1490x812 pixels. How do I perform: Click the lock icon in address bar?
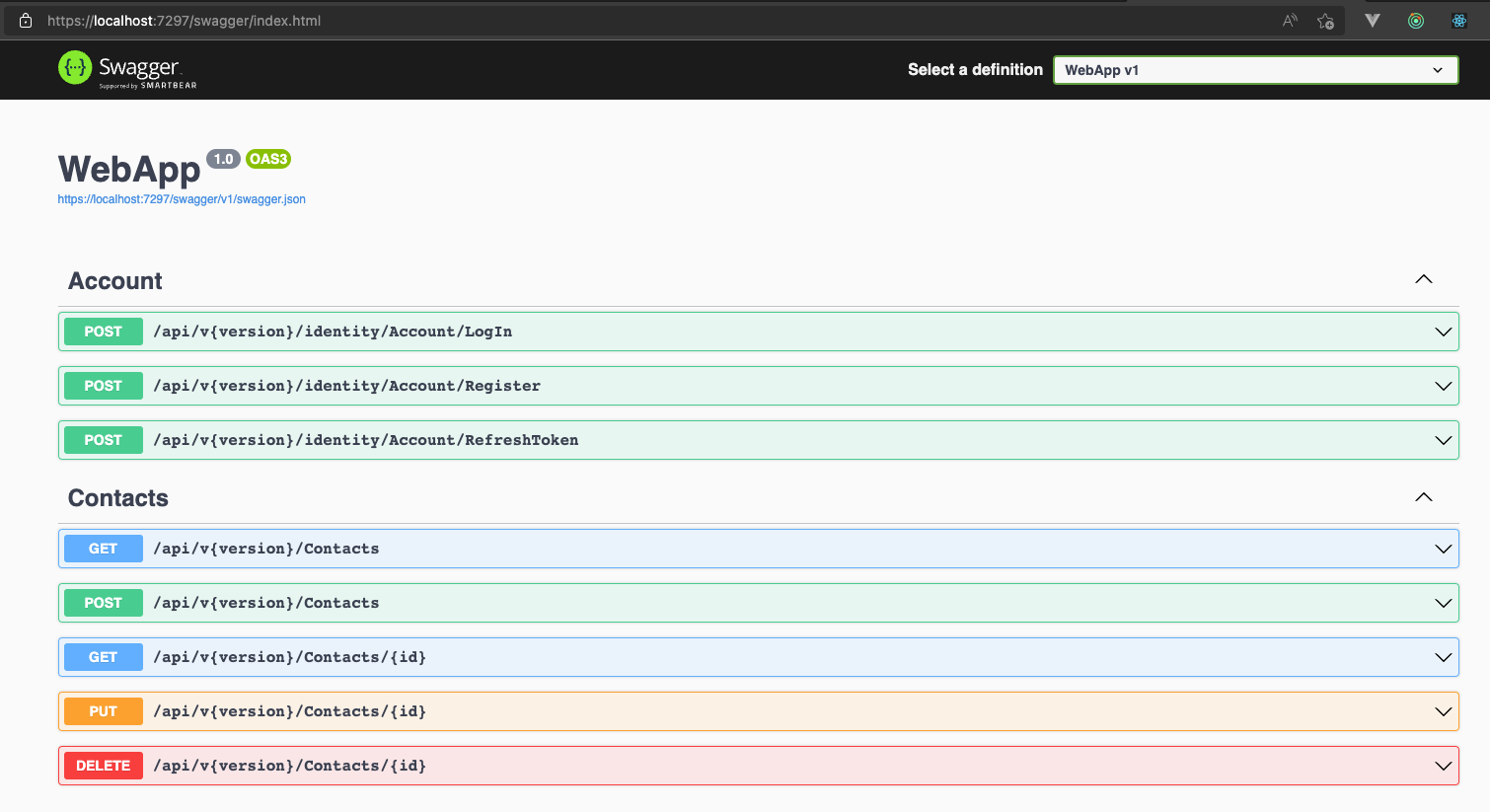click(26, 21)
